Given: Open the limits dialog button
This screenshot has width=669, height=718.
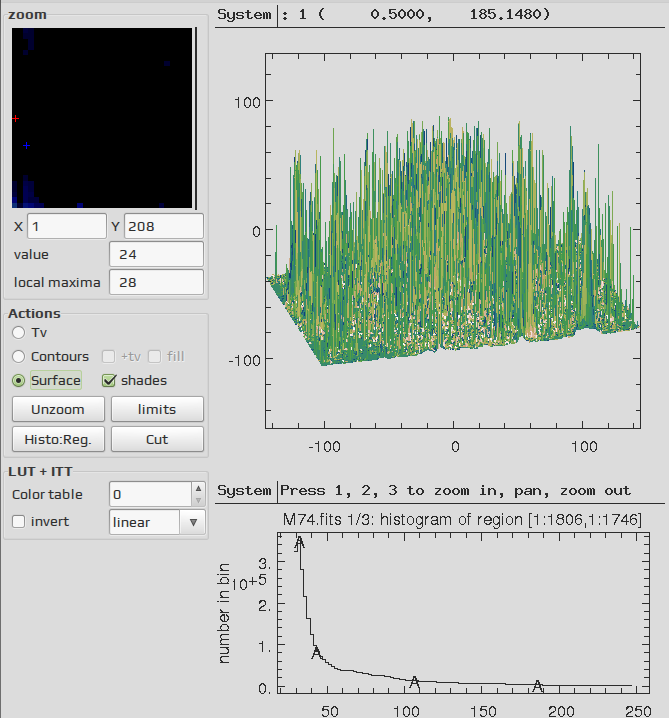Looking at the screenshot, I should coord(157,409).
